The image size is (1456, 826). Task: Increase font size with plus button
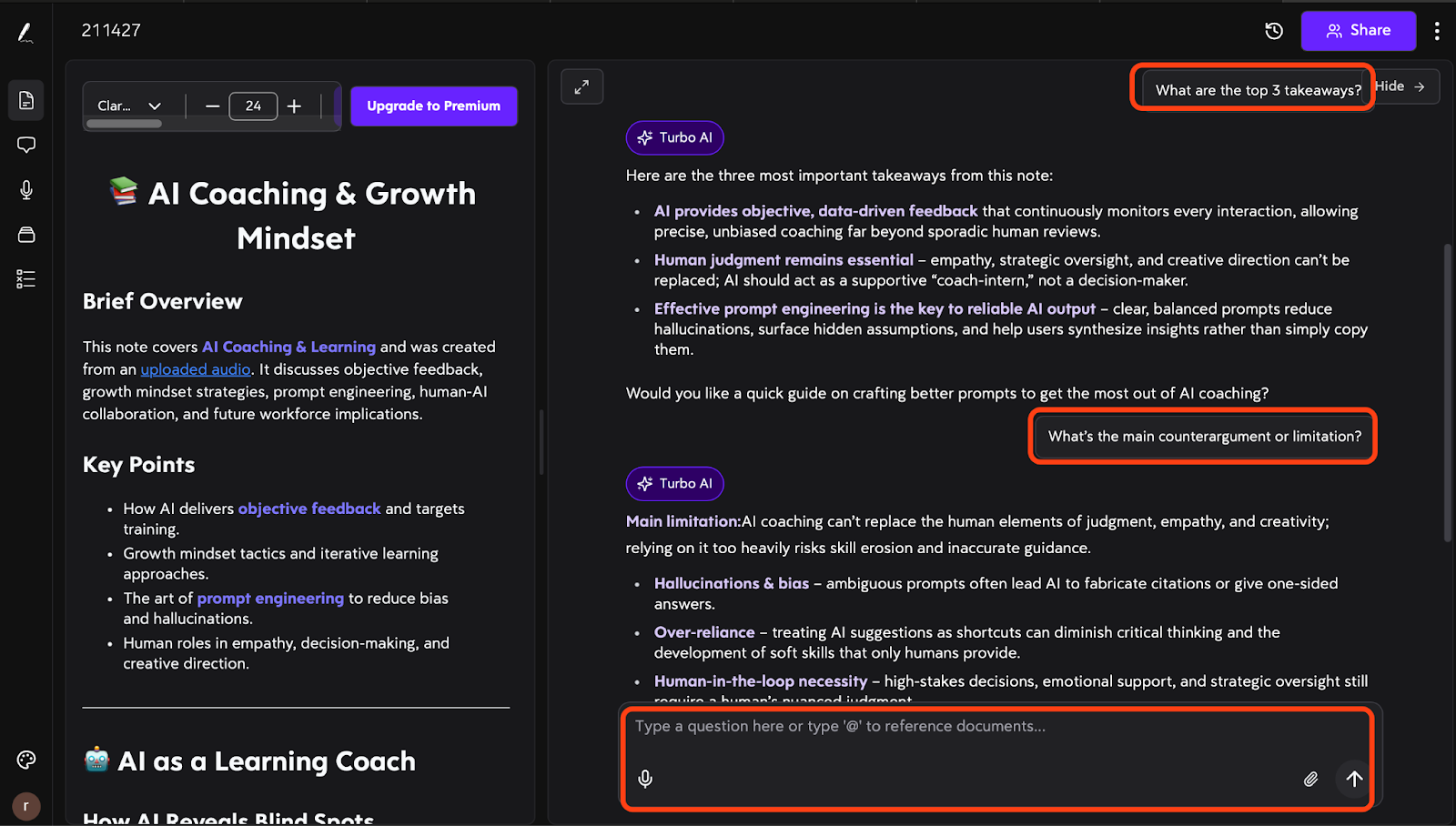coord(294,106)
